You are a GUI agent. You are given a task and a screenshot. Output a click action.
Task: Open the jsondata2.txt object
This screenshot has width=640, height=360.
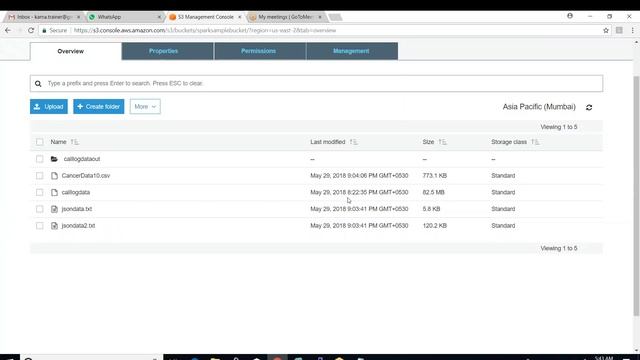point(78,226)
